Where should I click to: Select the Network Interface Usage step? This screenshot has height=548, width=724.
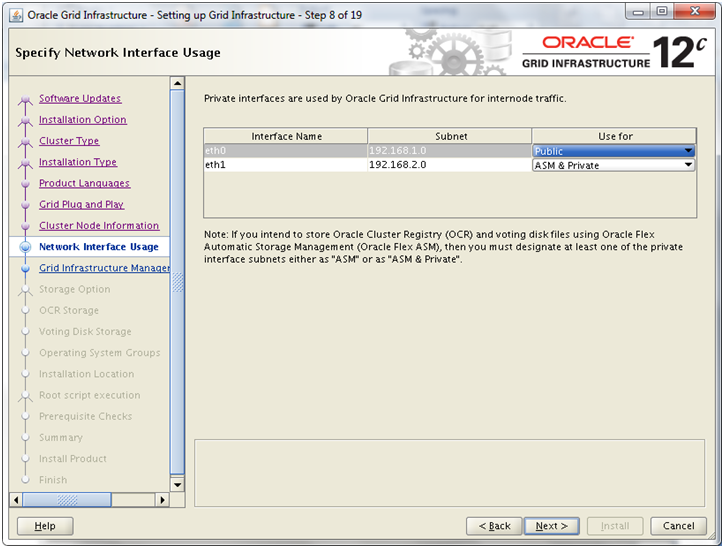point(99,247)
